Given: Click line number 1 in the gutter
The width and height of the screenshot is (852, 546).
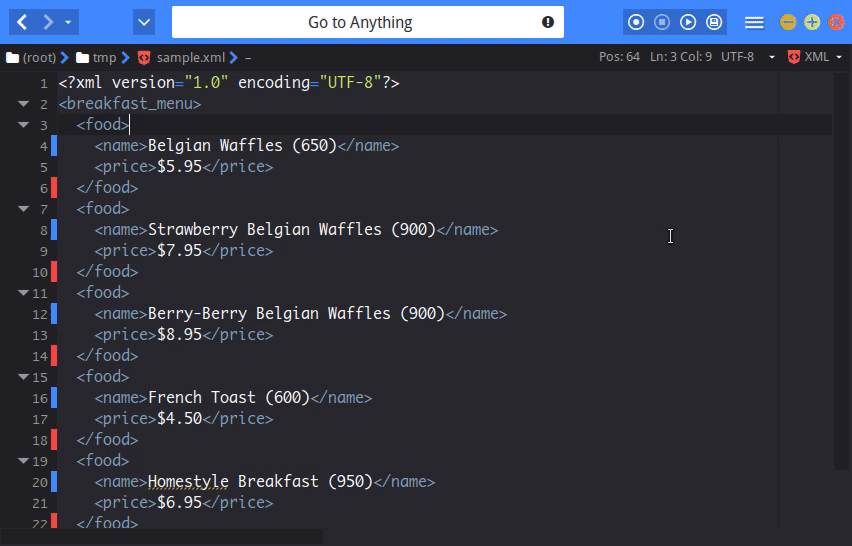Looking at the screenshot, I should [x=43, y=84].
